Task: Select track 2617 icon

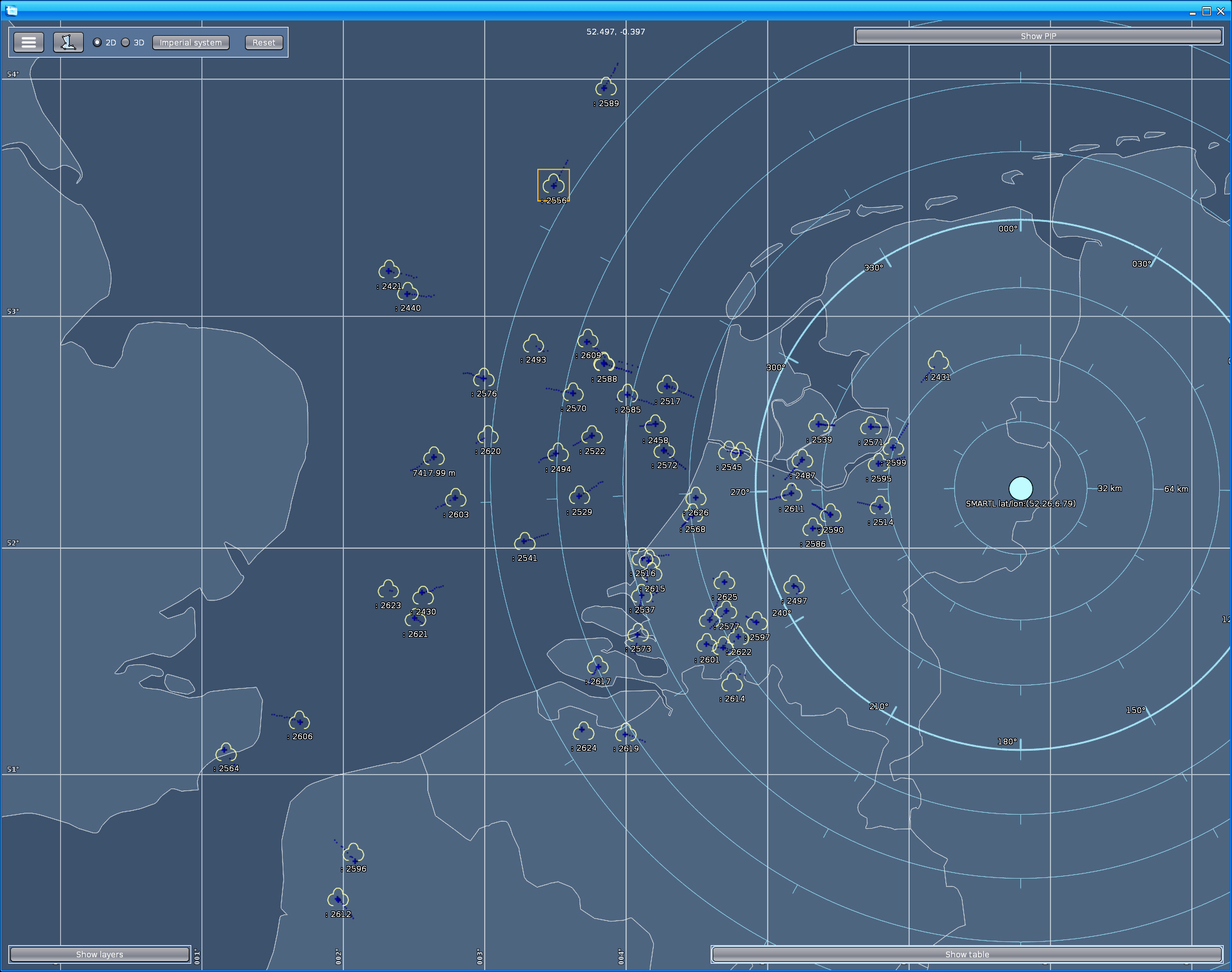Action: point(597,666)
